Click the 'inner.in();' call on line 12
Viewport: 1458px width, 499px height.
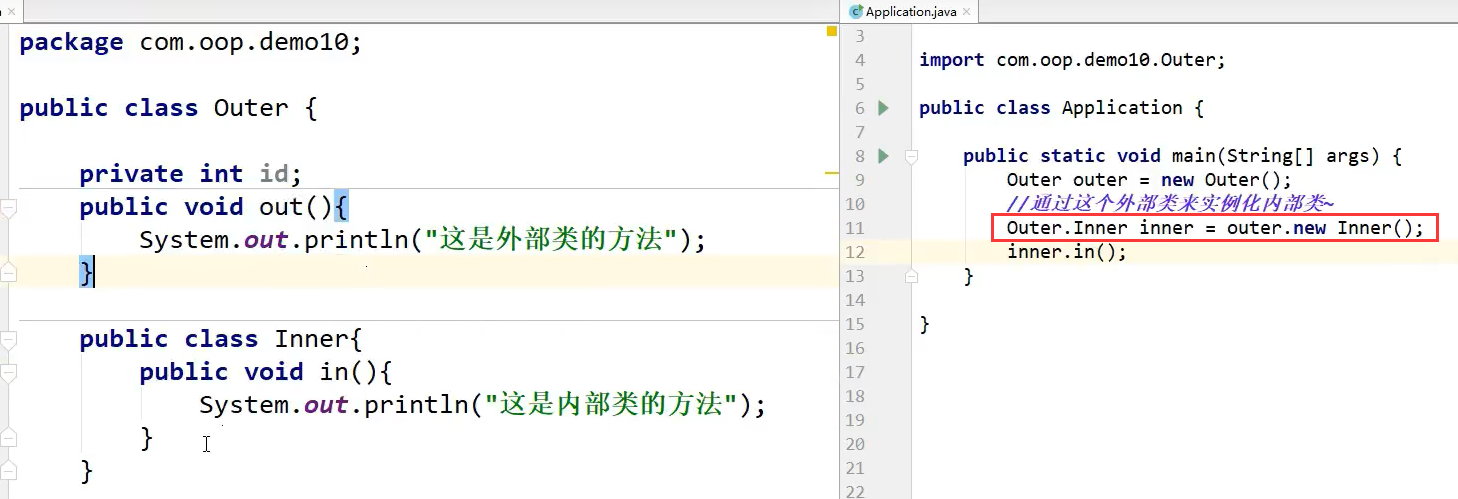[x=1067, y=252]
